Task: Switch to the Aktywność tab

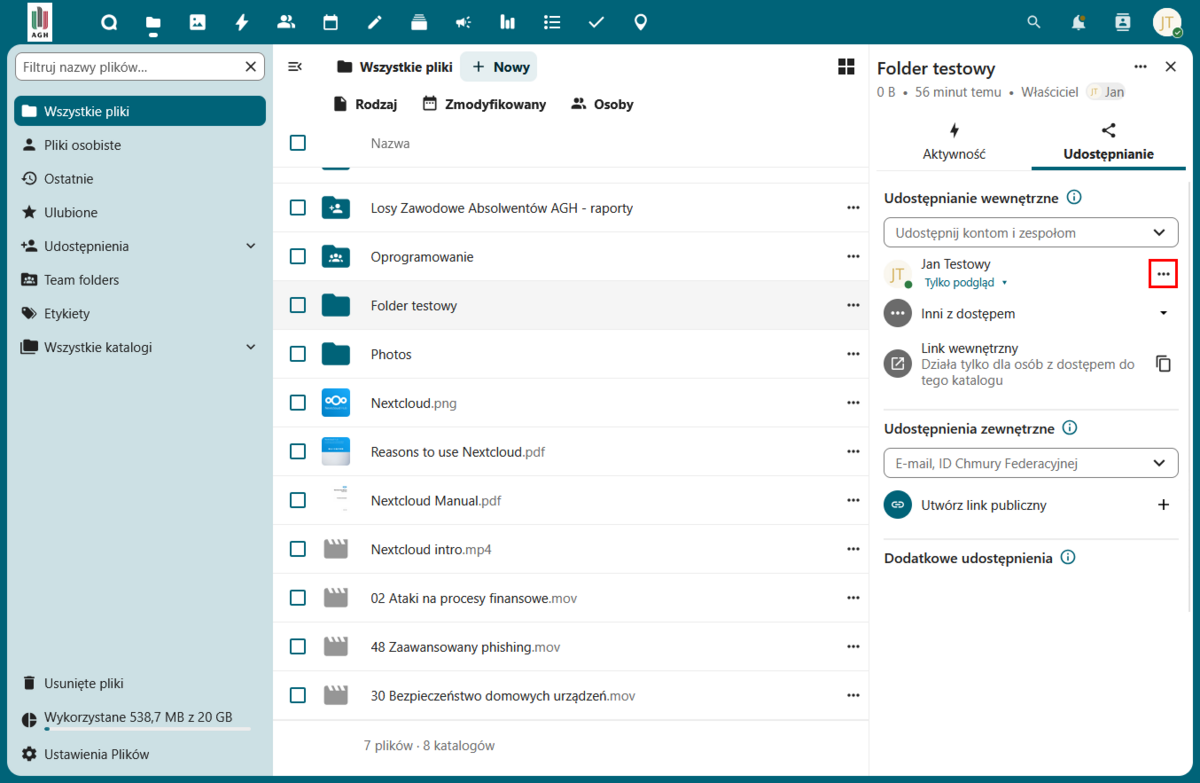Action: tap(953, 142)
